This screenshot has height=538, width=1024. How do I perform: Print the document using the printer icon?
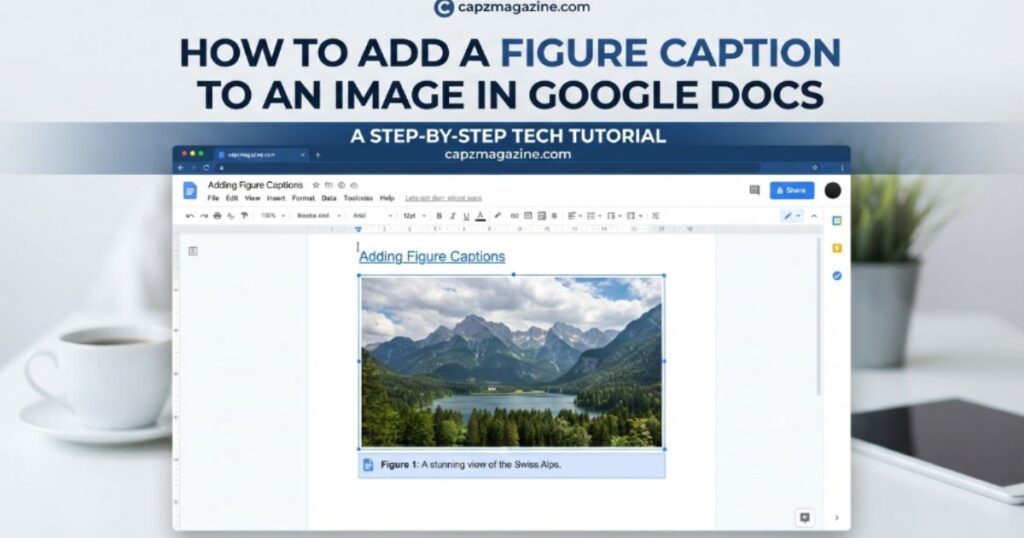coord(217,215)
